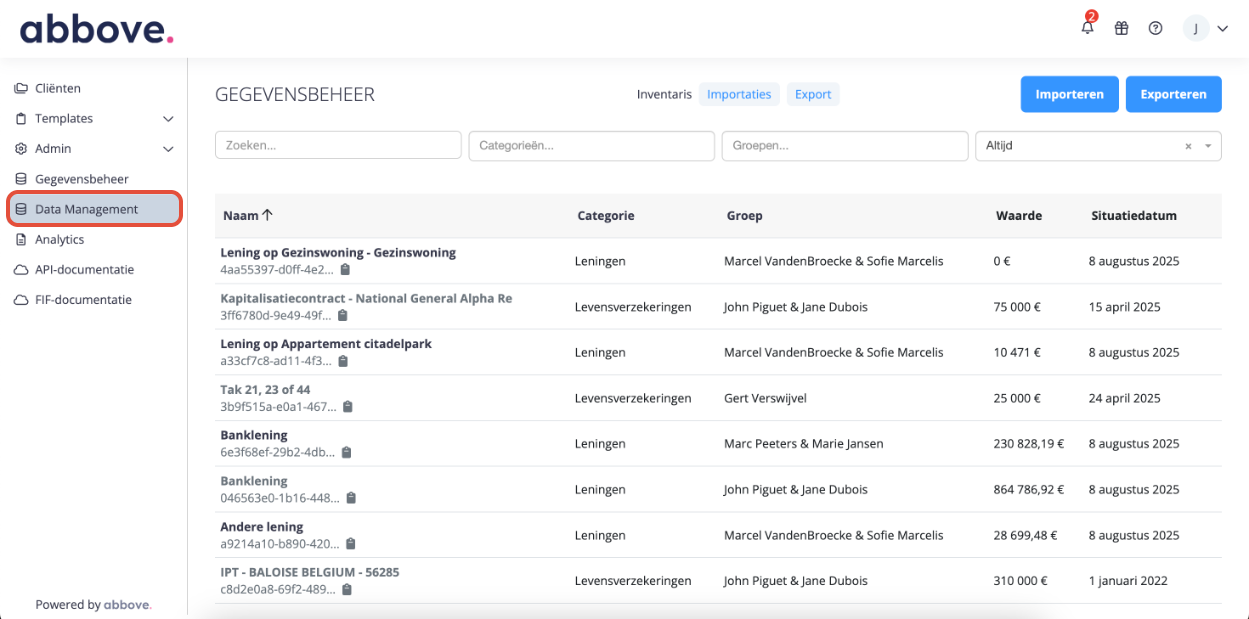The width and height of the screenshot is (1249, 619).
Task: Open the Categorieën filter dropdown
Action: pos(591,145)
